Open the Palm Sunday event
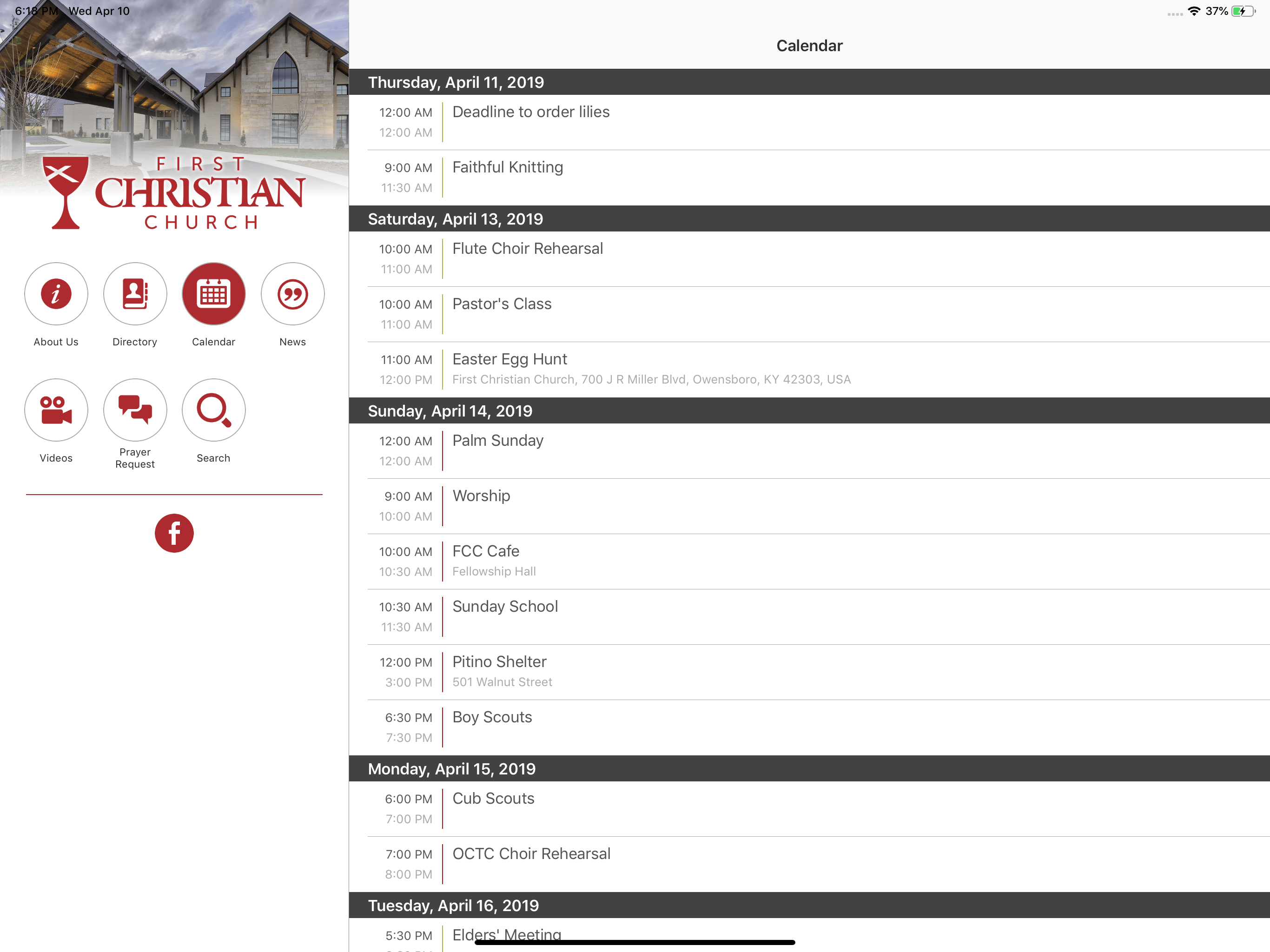The height and width of the screenshot is (952, 1270). [809, 451]
